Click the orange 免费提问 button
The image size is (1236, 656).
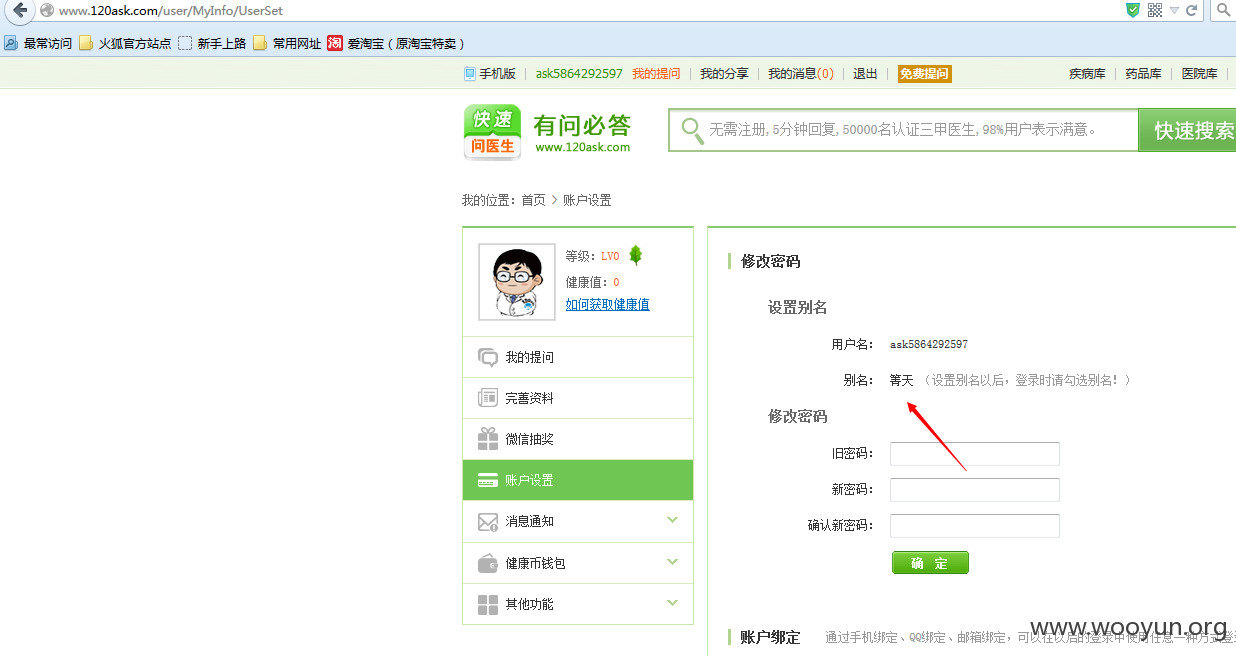(924, 74)
